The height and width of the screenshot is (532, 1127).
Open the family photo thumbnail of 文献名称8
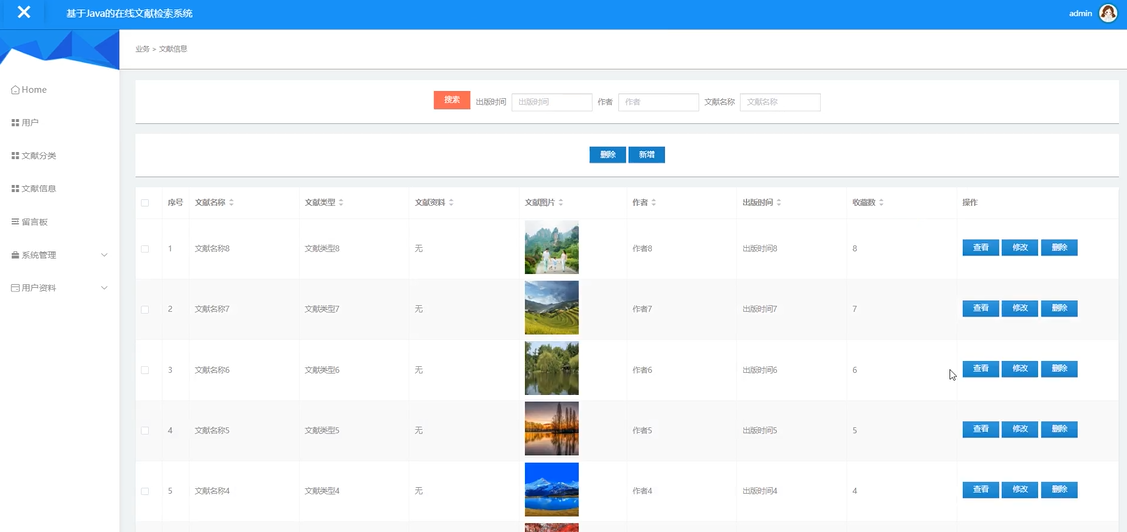point(551,247)
